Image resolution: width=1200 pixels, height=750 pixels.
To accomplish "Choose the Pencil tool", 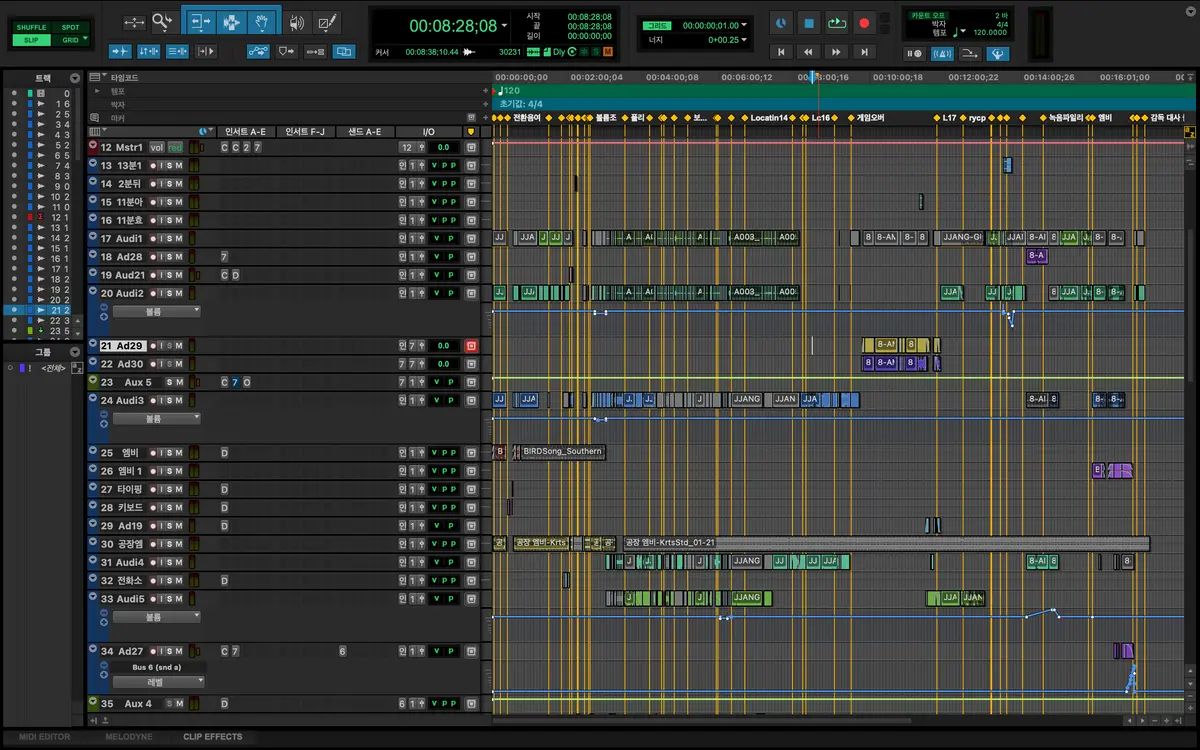I will tap(327, 22).
